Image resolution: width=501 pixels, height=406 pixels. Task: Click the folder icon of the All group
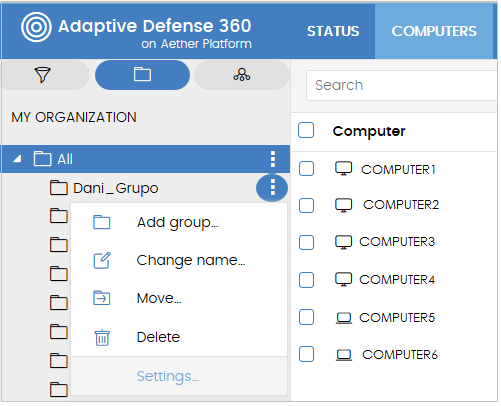[x=43, y=159]
